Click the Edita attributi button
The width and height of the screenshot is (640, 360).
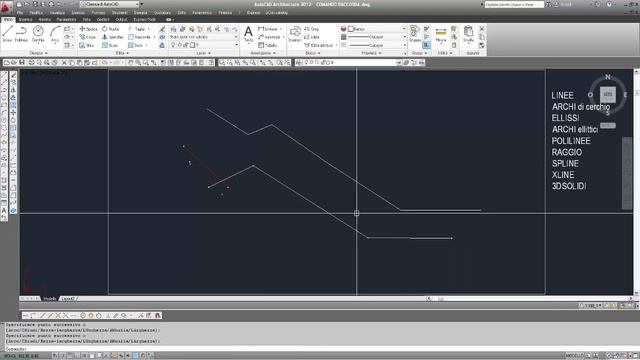coord(320,45)
